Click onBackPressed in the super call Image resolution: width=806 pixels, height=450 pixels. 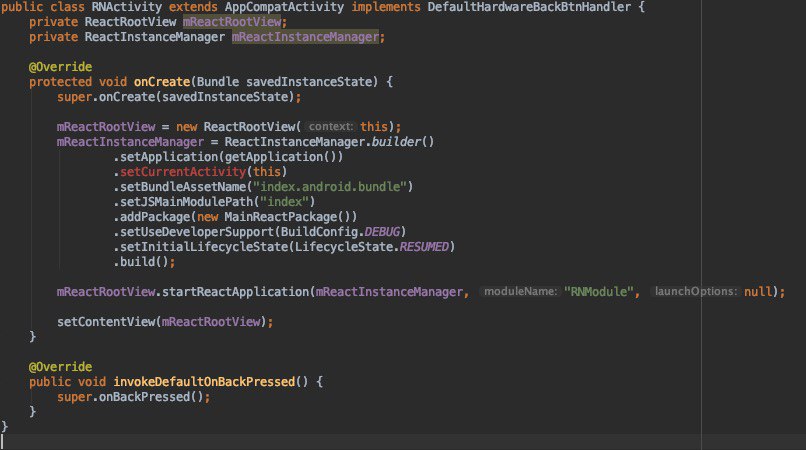pyautogui.click(x=144, y=397)
